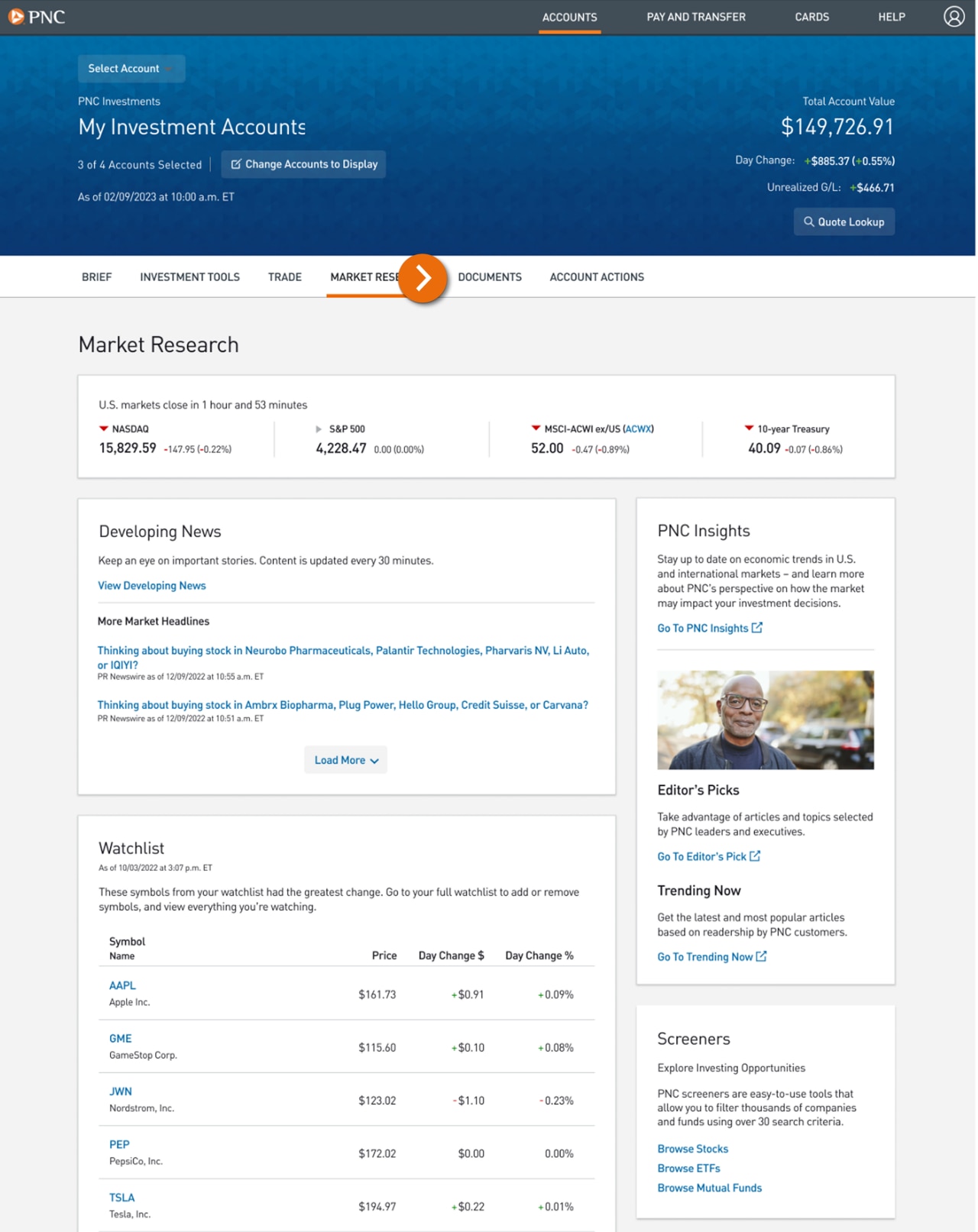Click GameStop's day change percent +0.08%
978x1232 pixels.
click(555, 1048)
